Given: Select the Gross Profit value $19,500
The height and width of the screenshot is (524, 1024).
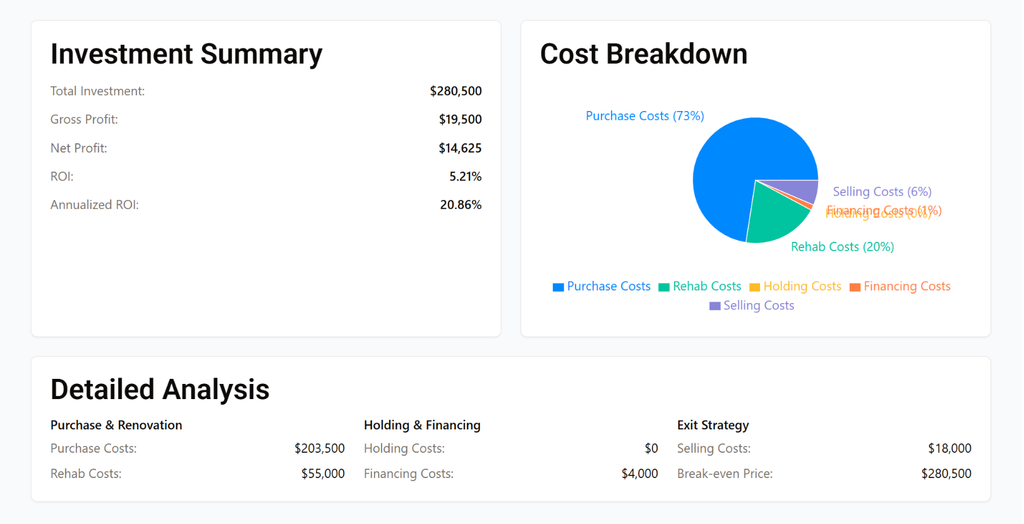Looking at the screenshot, I should tap(460, 120).
